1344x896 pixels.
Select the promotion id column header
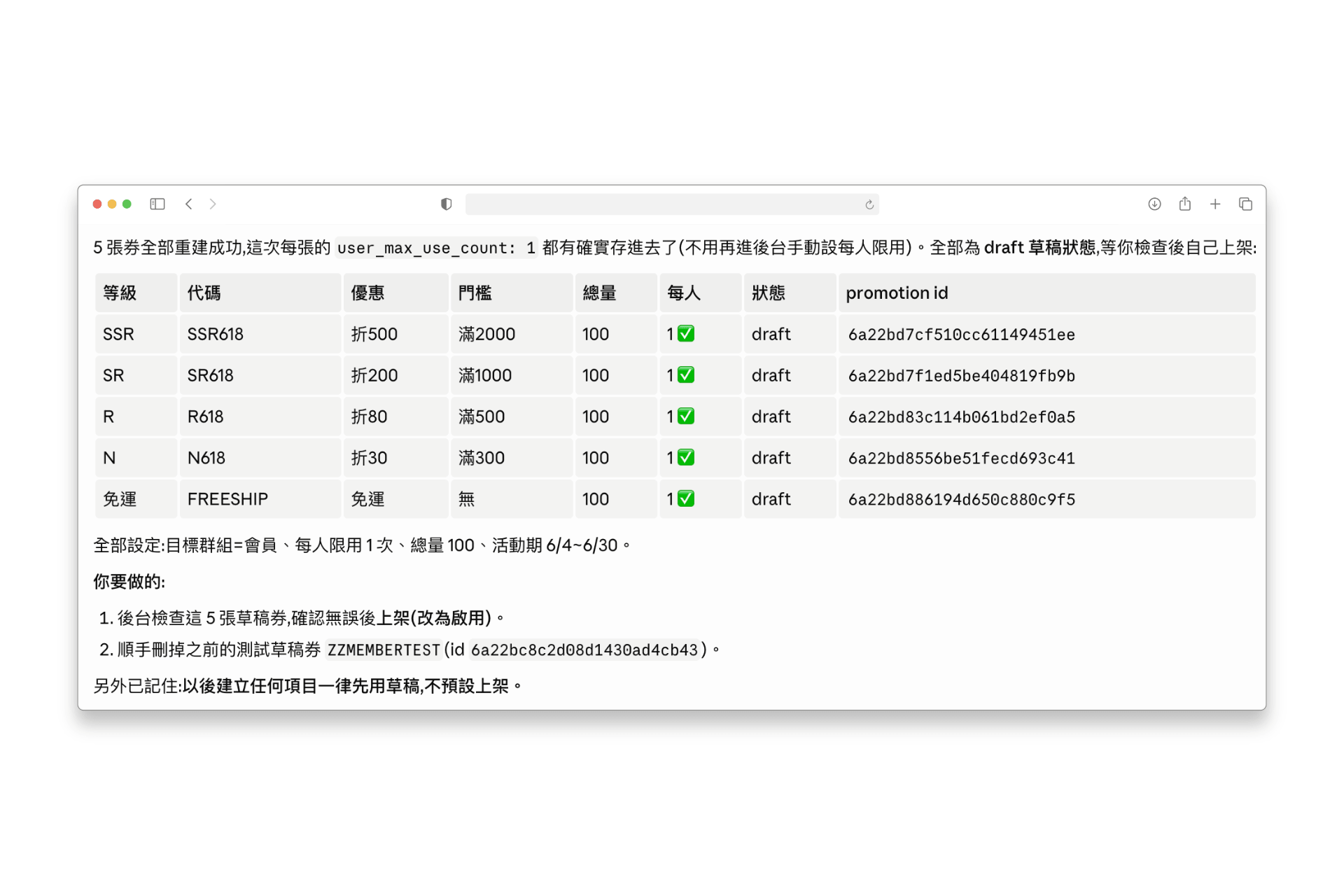(1046, 293)
